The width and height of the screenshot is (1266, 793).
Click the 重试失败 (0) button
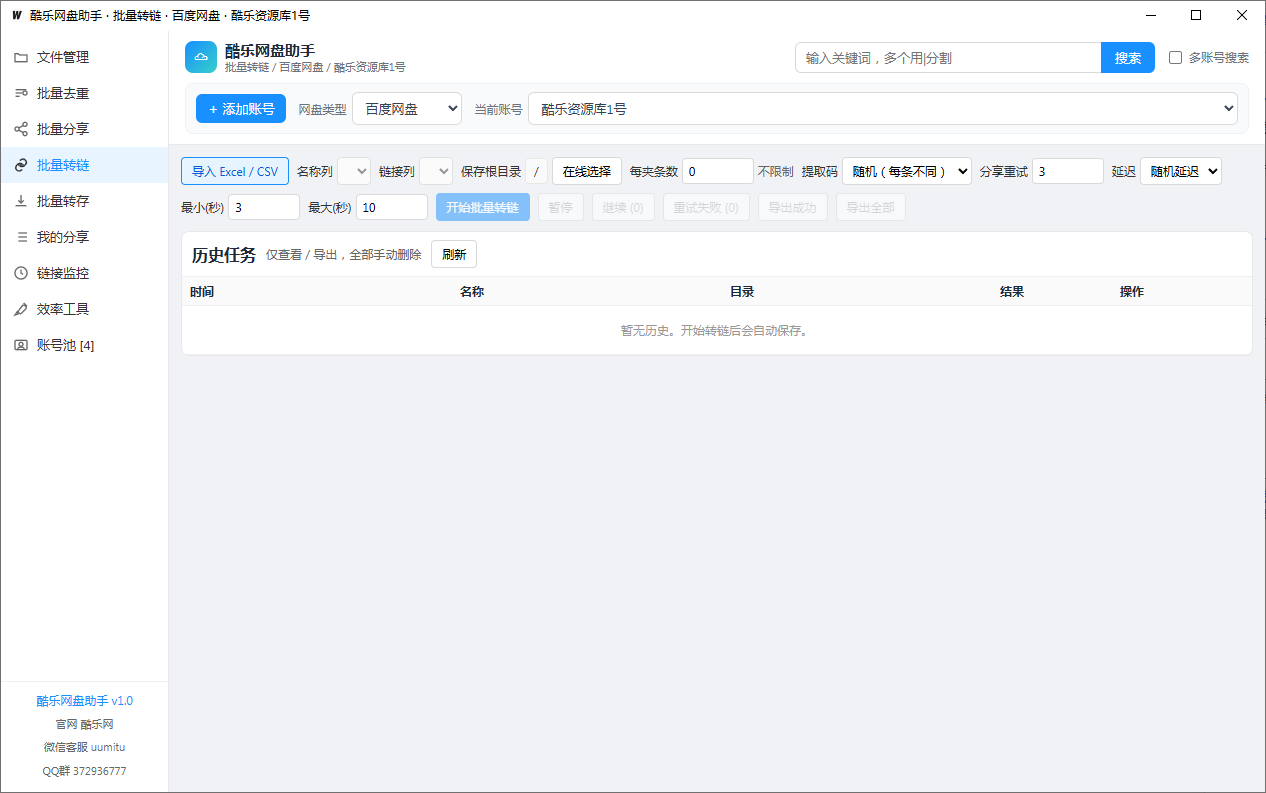coord(706,207)
